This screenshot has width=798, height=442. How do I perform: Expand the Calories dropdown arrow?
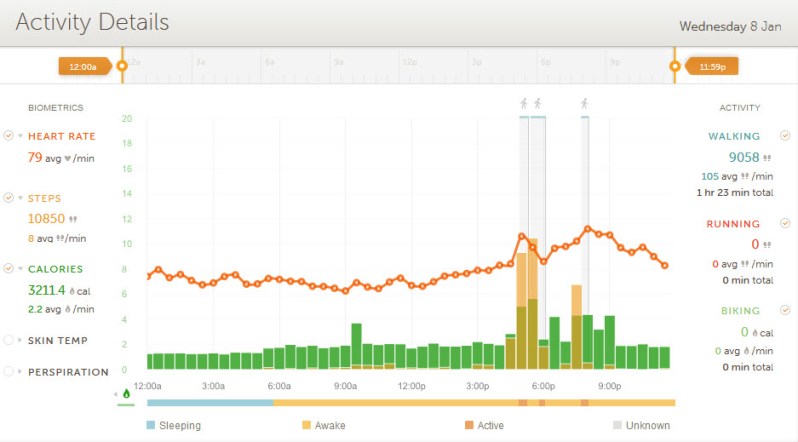click(x=20, y=270)
